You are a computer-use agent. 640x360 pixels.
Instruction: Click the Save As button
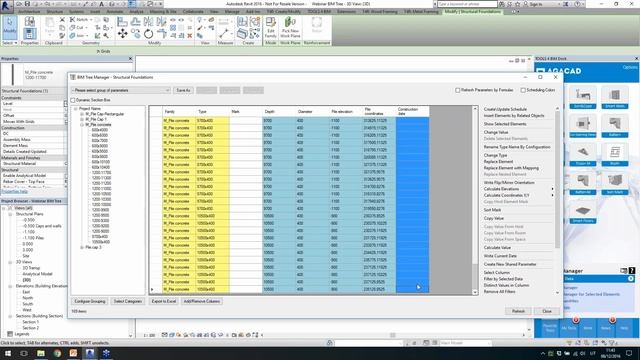click(183, 90)
